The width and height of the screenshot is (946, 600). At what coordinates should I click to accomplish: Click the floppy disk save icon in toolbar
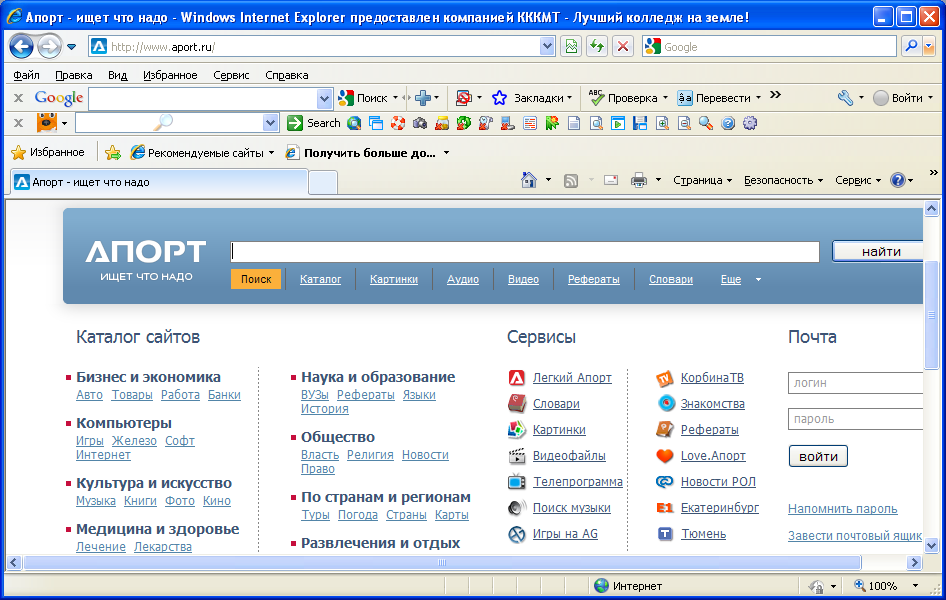pos(640,123)
